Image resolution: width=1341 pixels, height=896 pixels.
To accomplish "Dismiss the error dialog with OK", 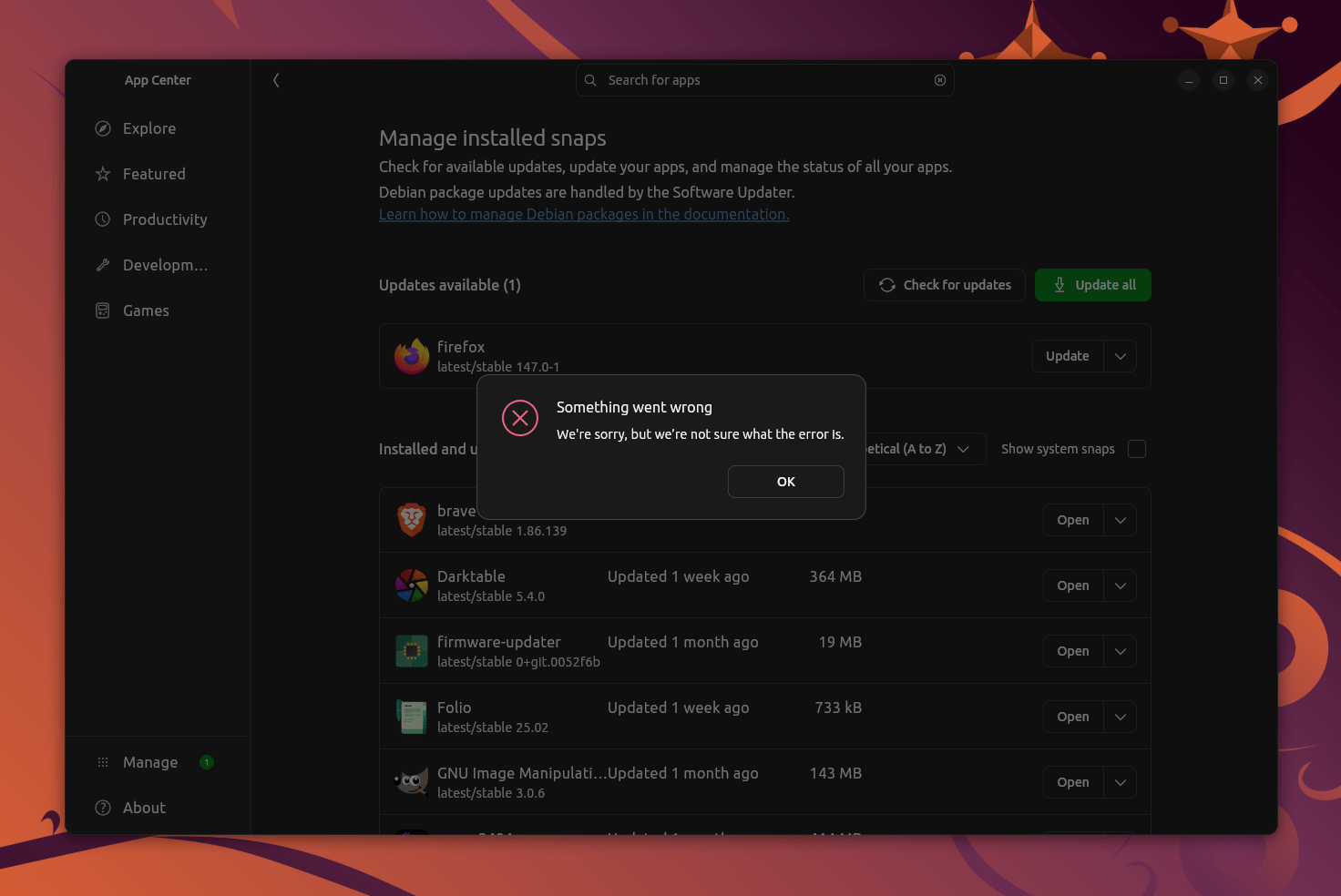I will [x=785, y=482].
